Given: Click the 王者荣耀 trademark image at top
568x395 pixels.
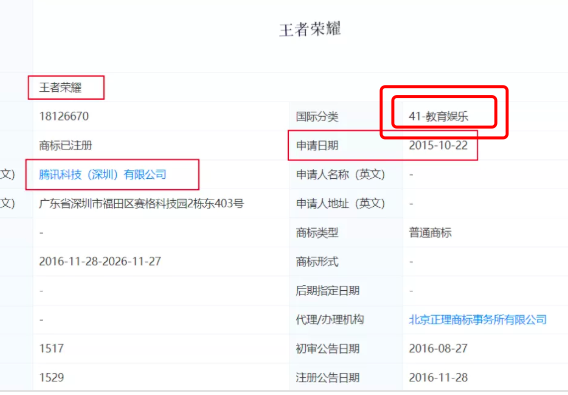Looking at the screenshot, I should click(310, 29).
